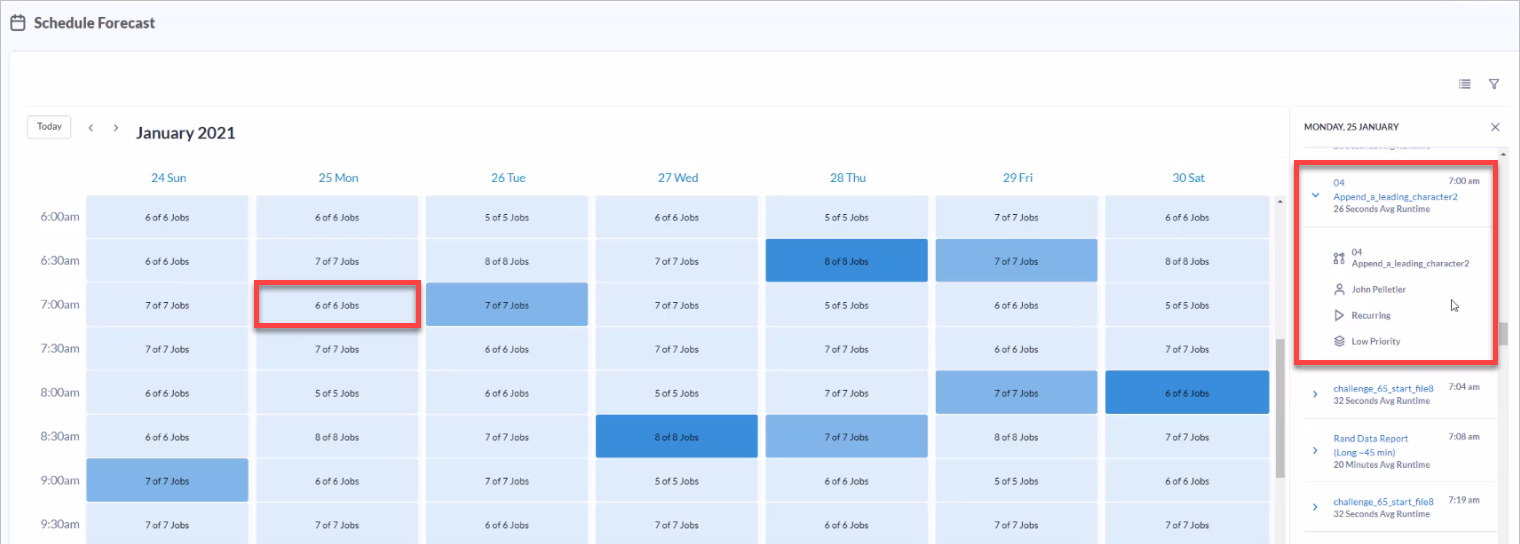Select the 6:30am Saturday 8 of 8 Jobs cell
The height and width of the screenshot is (544, 1520).
click(1187, 261)
